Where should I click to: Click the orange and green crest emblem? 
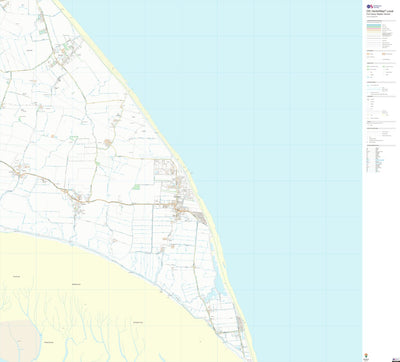click(366, 356)
